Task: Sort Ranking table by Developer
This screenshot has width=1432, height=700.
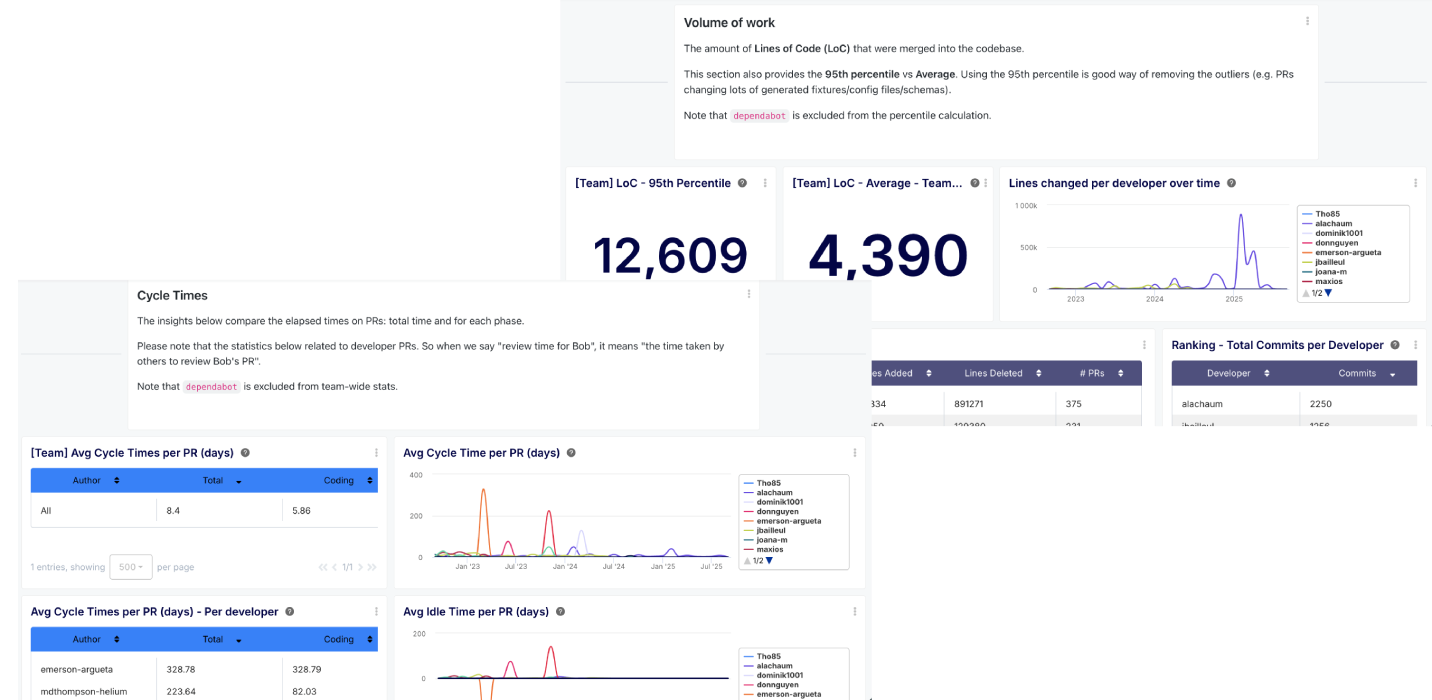Action: coord(1236,373)
